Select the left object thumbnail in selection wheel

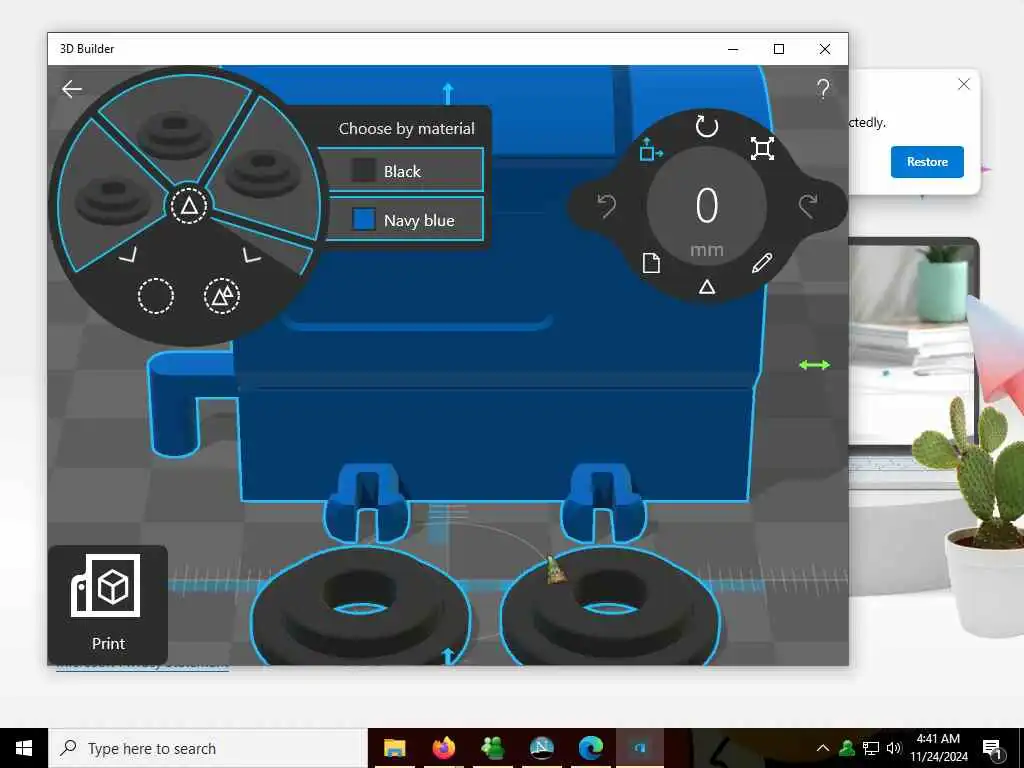(x=112, y=199)
